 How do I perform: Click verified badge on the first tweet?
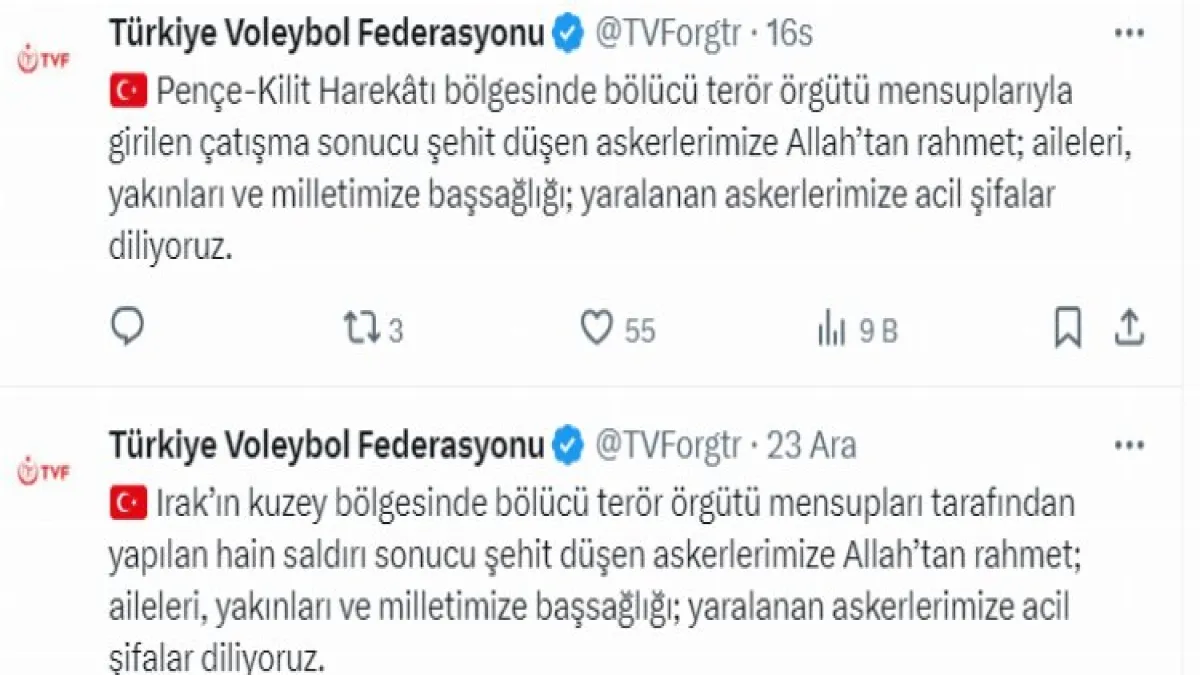pyautogui.click(x=568, y=34)
